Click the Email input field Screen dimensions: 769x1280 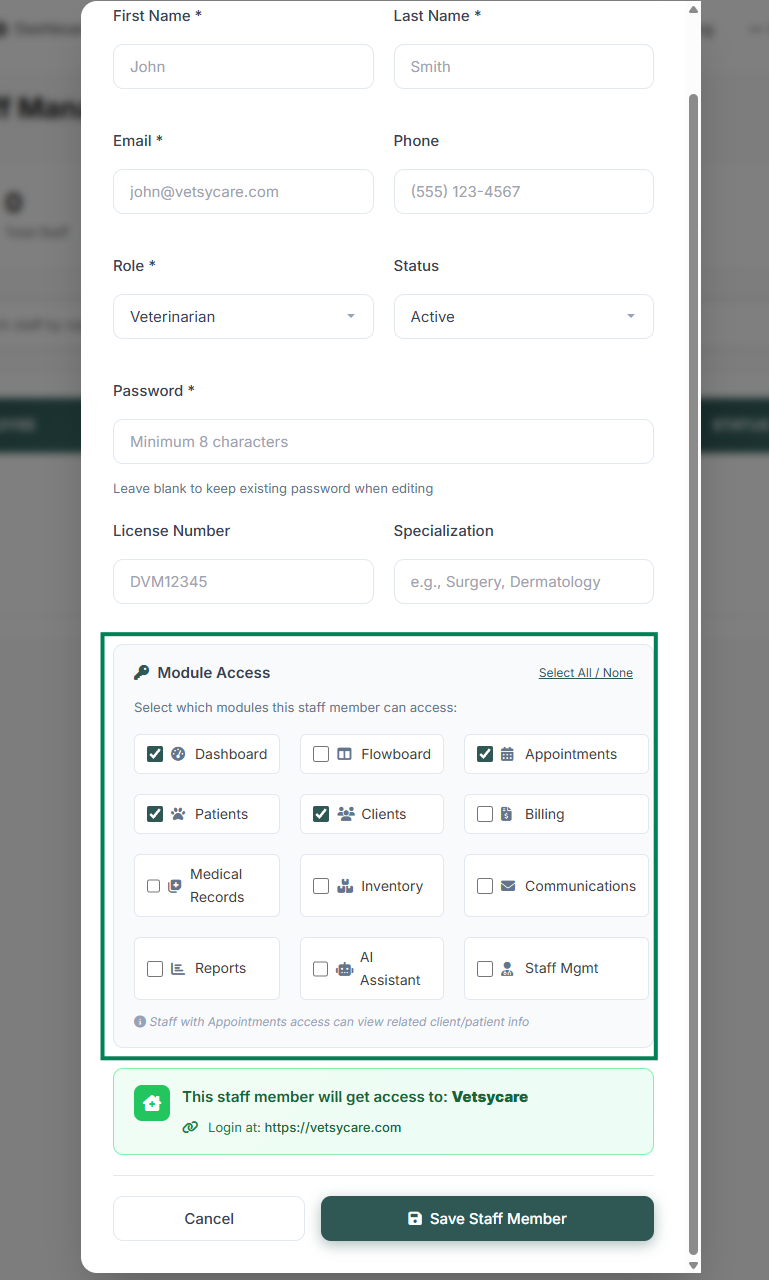coord(243,192)
